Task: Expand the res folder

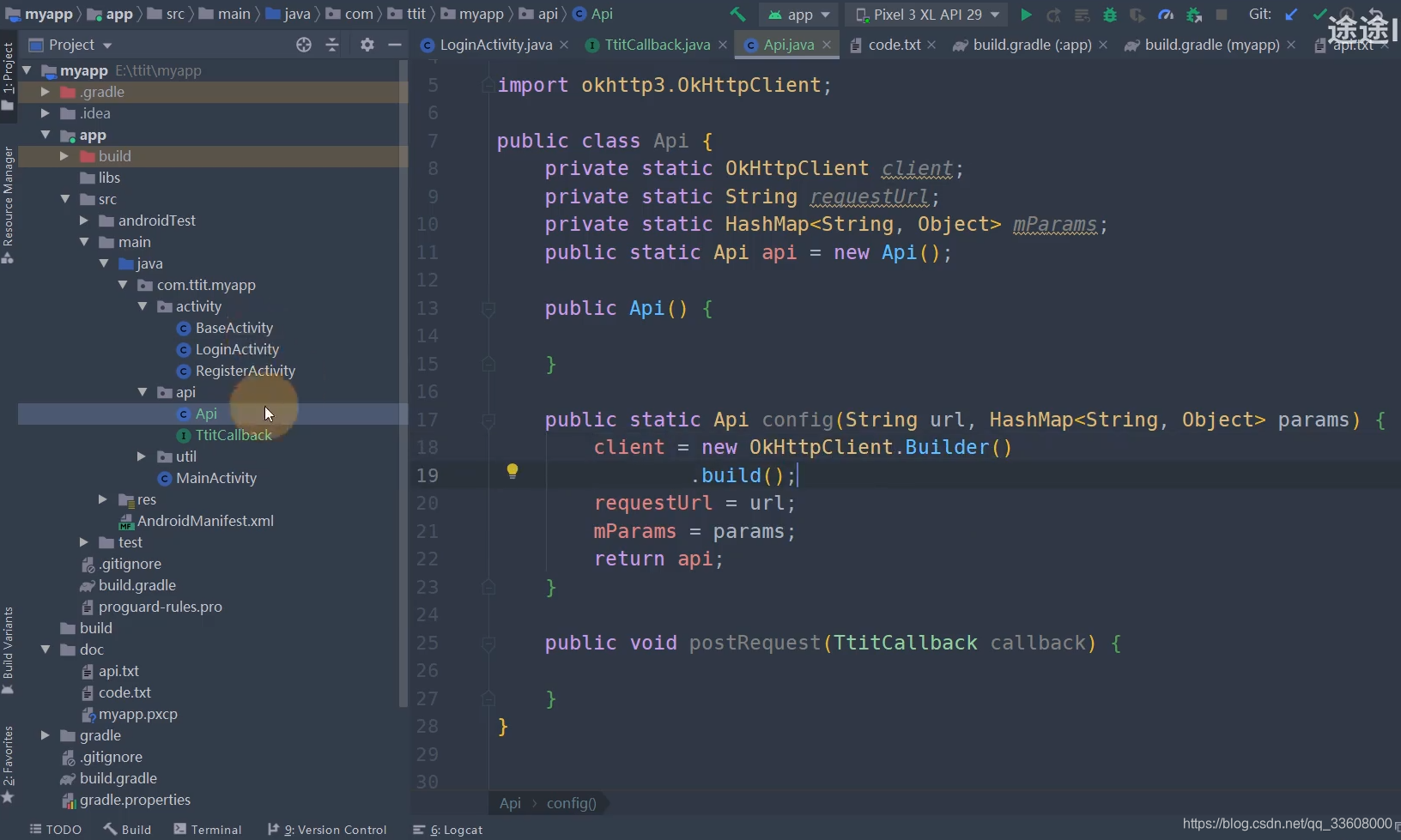Action: [103, 499]
